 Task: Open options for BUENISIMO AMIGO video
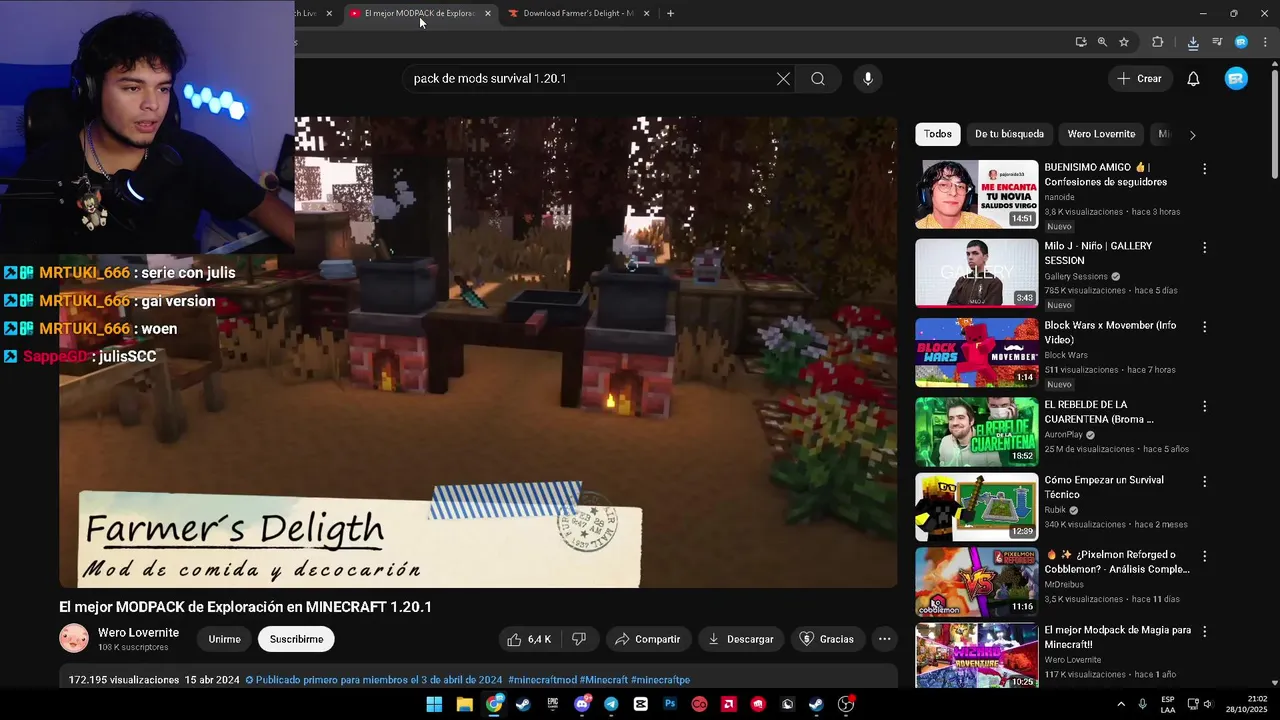[1204, 169]
